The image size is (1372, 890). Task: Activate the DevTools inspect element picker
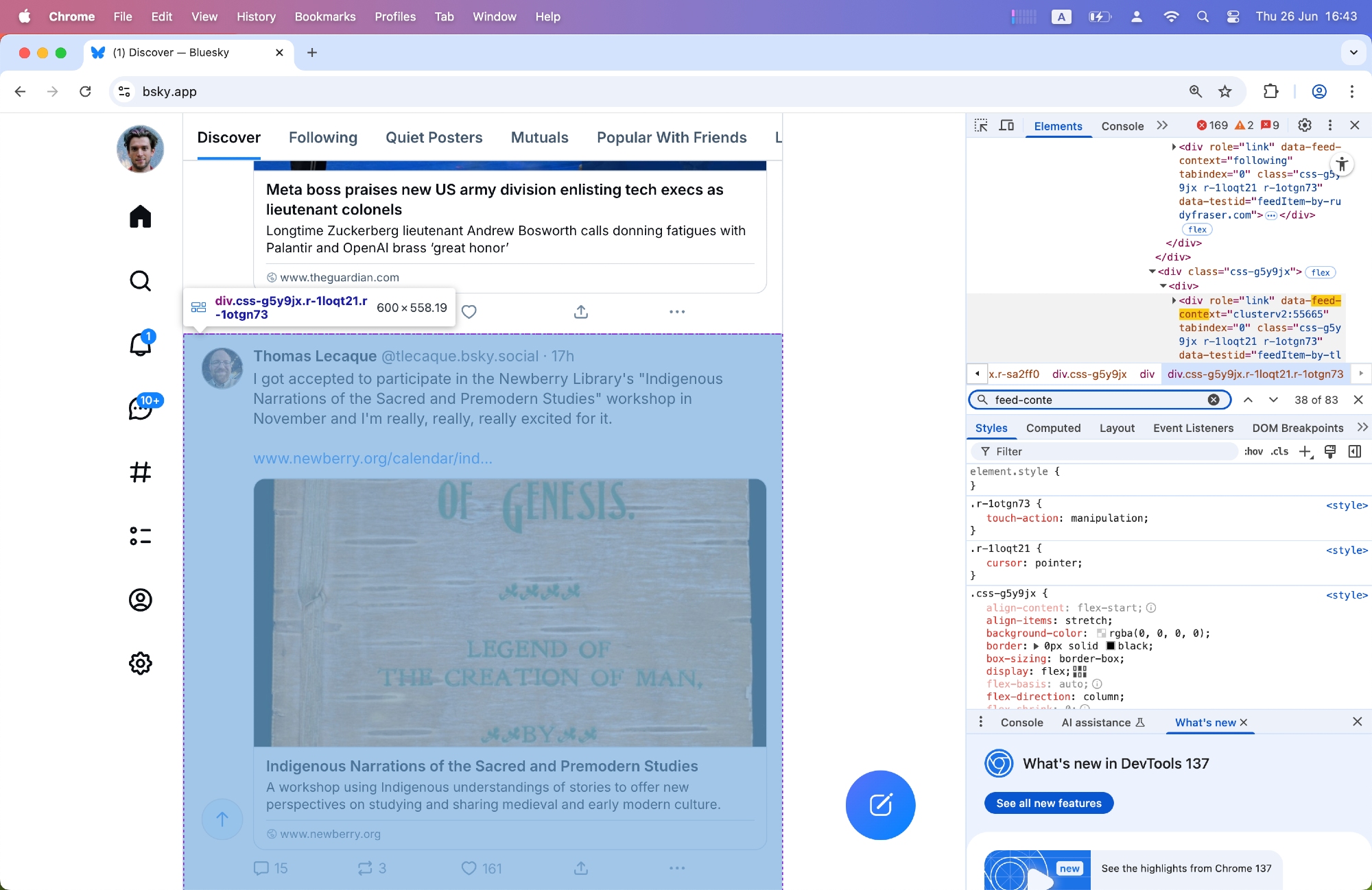point(981,125)
